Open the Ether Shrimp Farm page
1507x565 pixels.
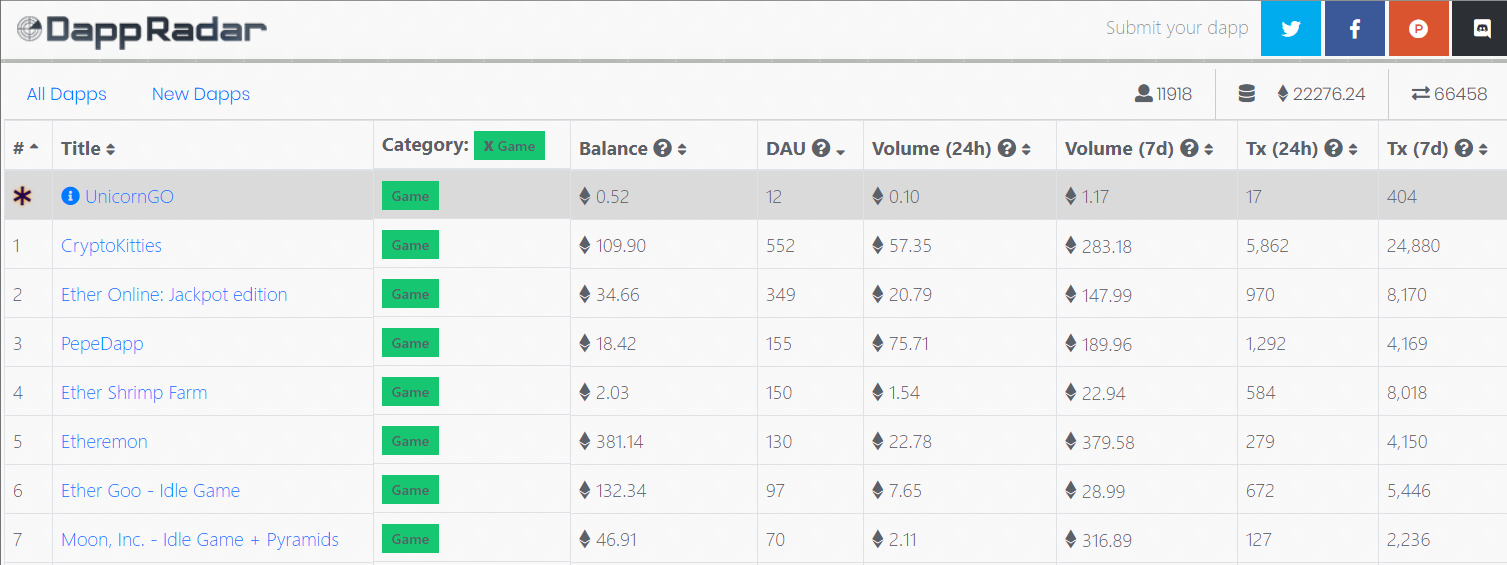coord(134,392)
